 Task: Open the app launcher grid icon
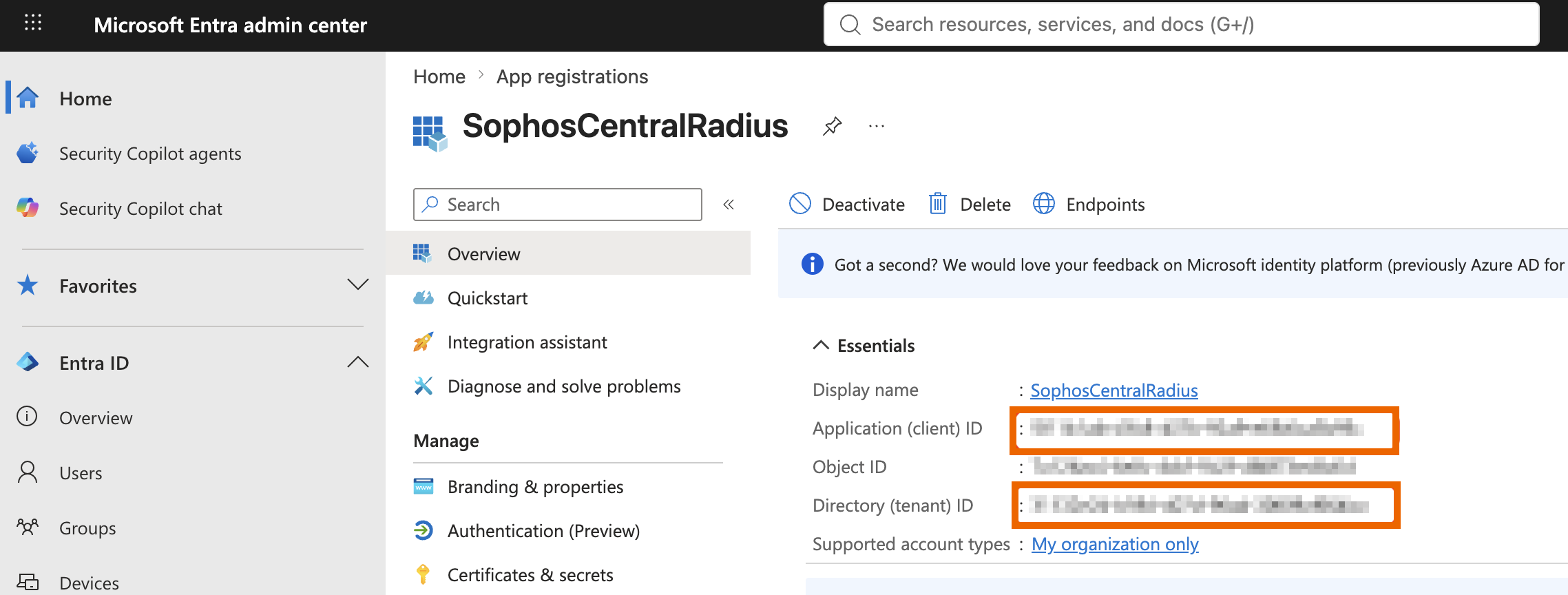click(x=33, y=23)
